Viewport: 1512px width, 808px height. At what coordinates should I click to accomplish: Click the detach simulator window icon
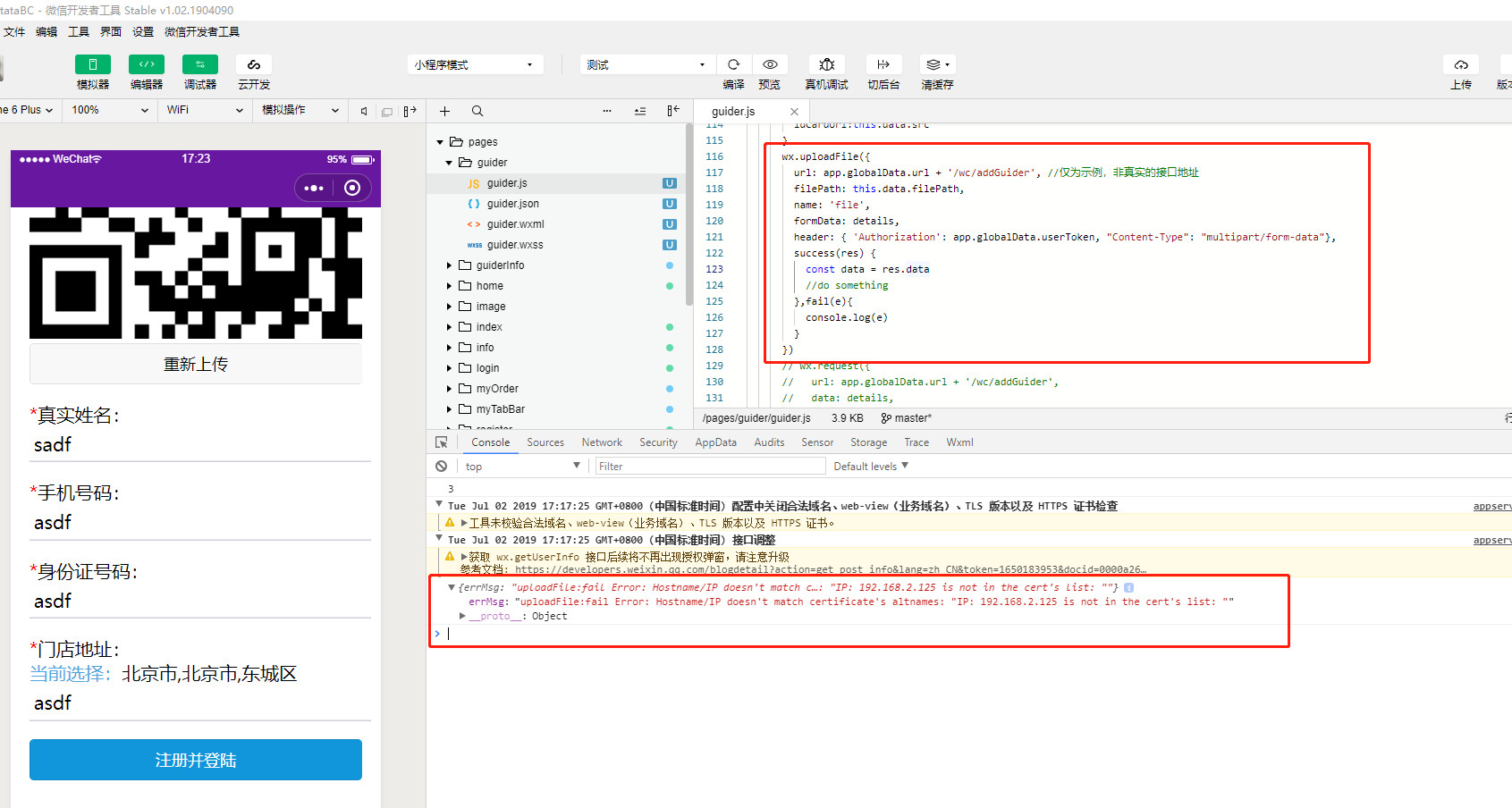pos(387,111)
